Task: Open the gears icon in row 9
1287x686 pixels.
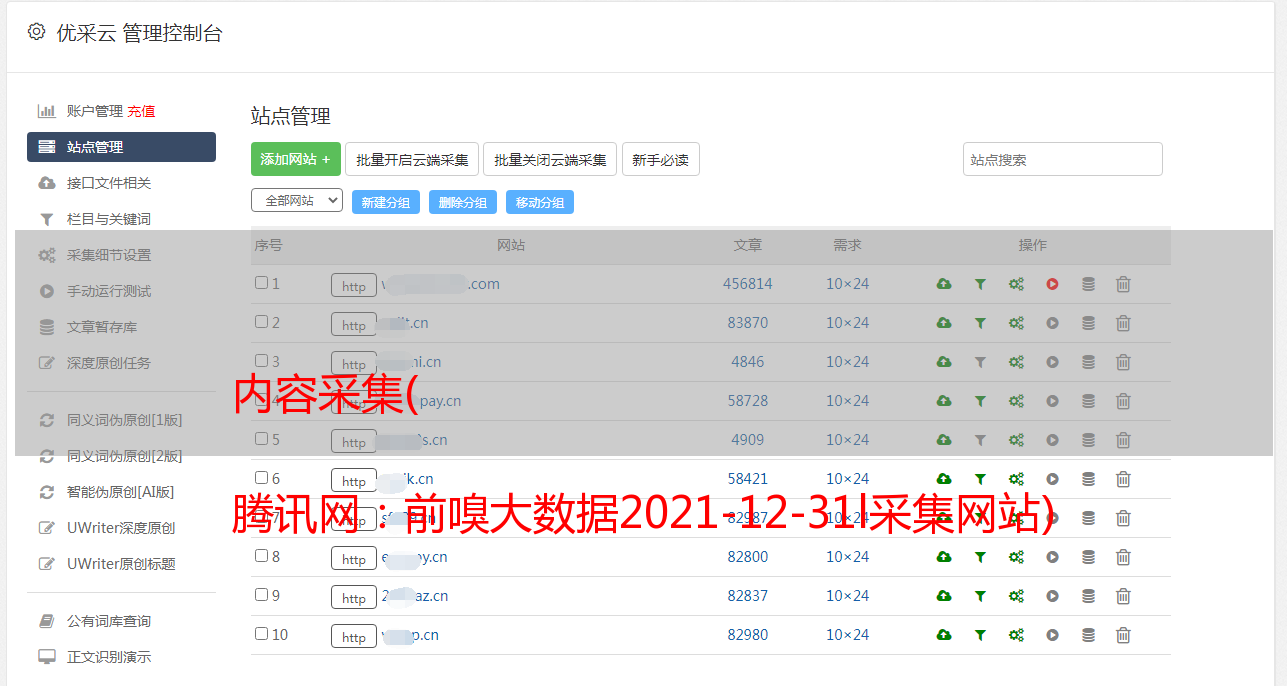Action: coord(1016,596)
